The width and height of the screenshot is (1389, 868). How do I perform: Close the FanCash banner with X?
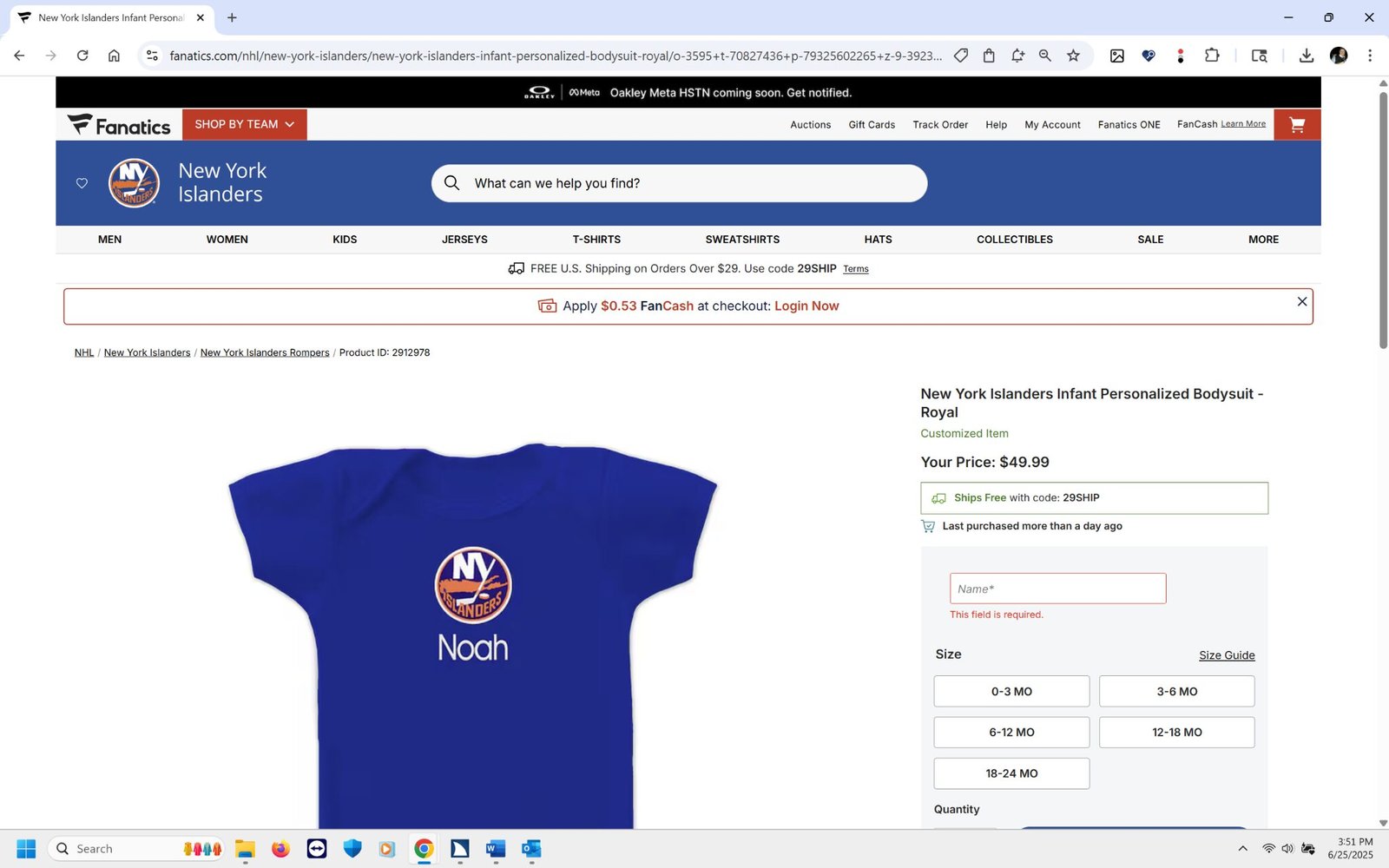coord(1301,301)
